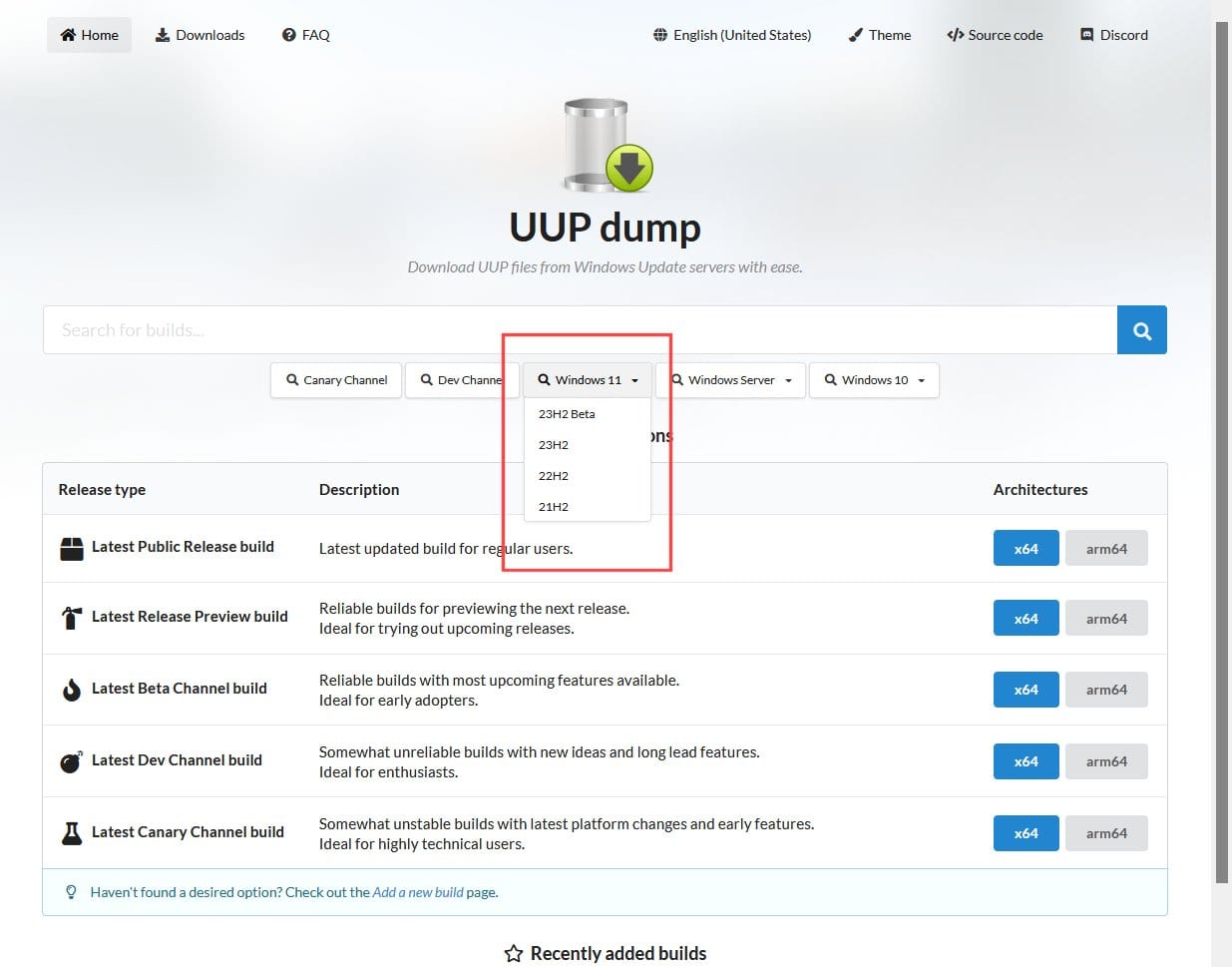
Task: Search Canary Channel builds
Action: [336, 380]
